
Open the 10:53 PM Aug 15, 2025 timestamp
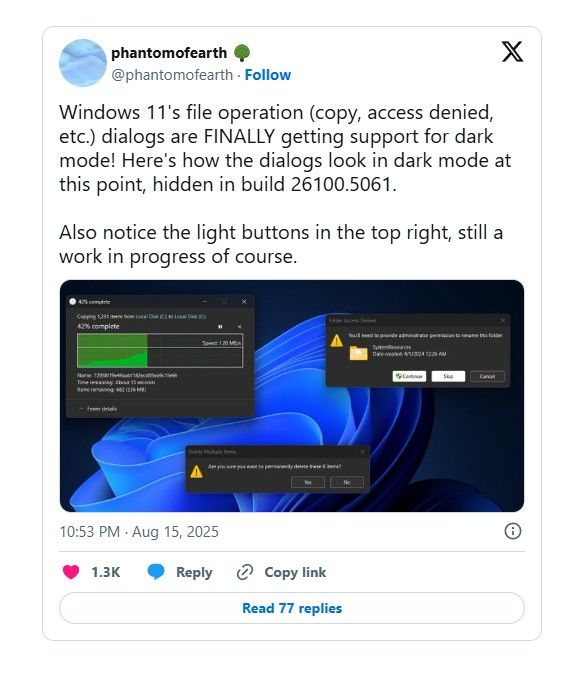point(139,532)
